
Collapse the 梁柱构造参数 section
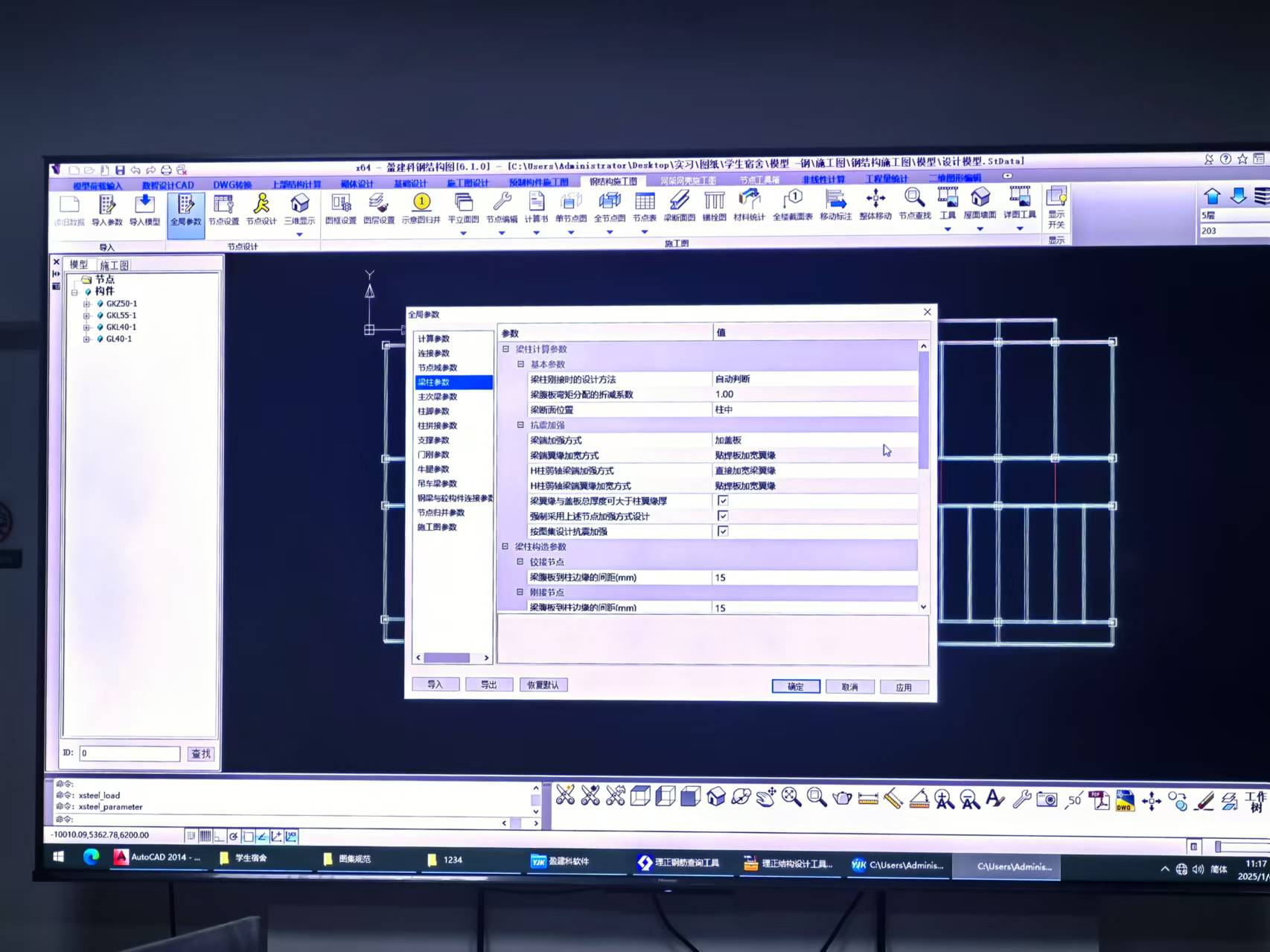(x=505, y=546)
